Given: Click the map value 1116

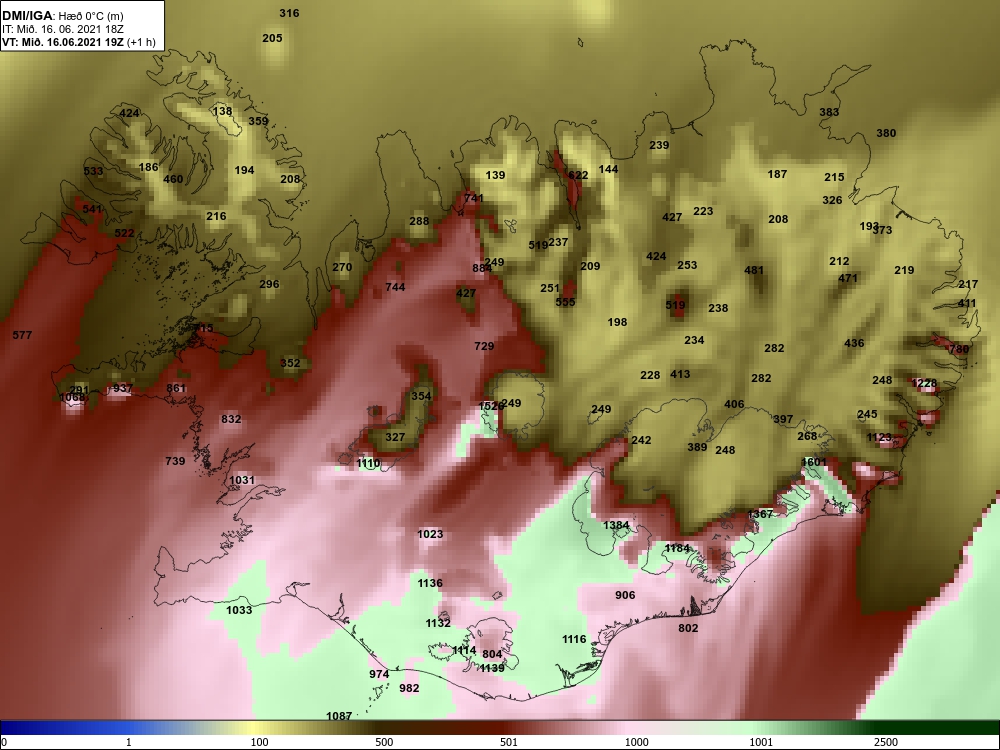Looking at the screenshot, I should pyautogui.click(x=575, y=639).
